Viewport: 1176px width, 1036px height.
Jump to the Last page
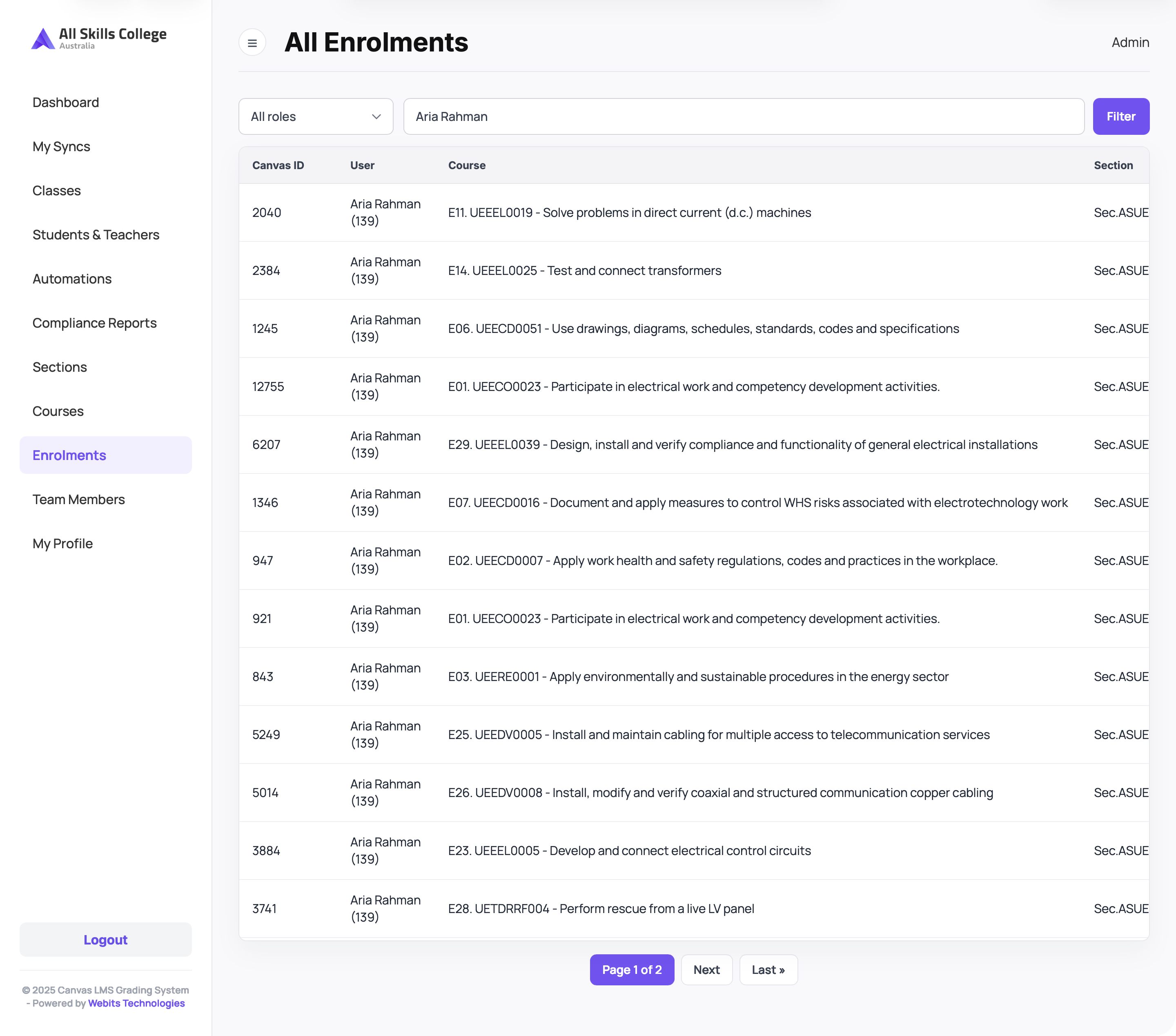click(768, 970)
